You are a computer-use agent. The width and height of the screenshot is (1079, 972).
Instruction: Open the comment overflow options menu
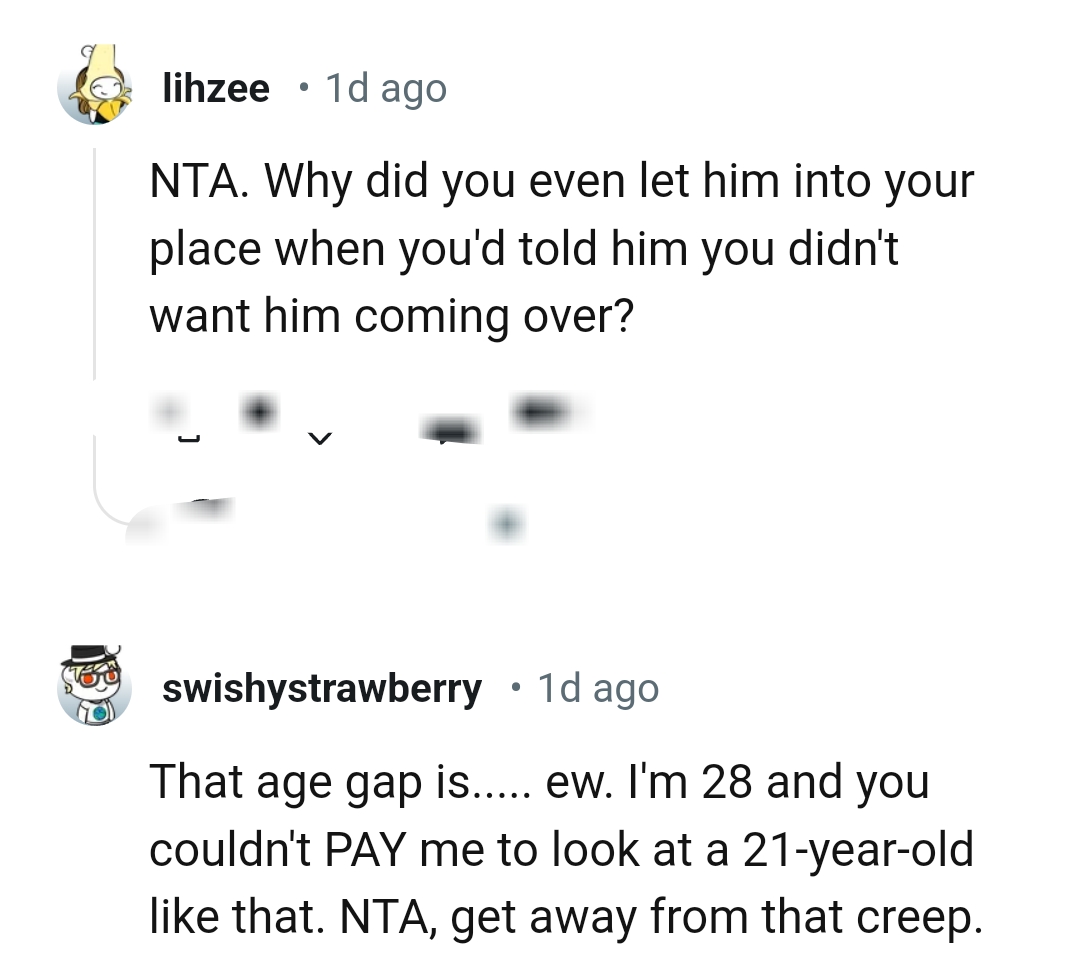540,410
